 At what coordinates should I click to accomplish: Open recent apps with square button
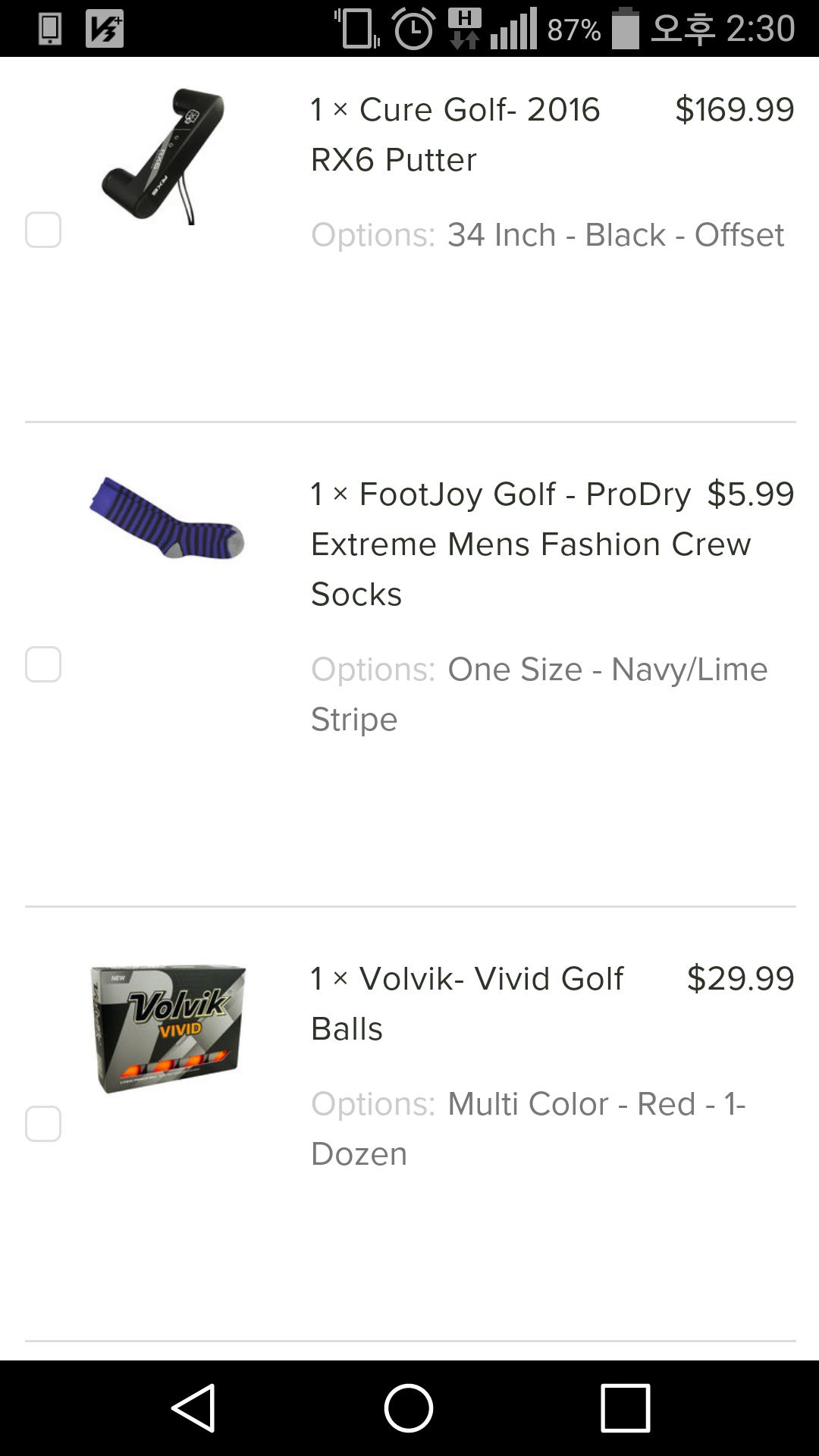pyautogui.click(x=625, y=1408)
